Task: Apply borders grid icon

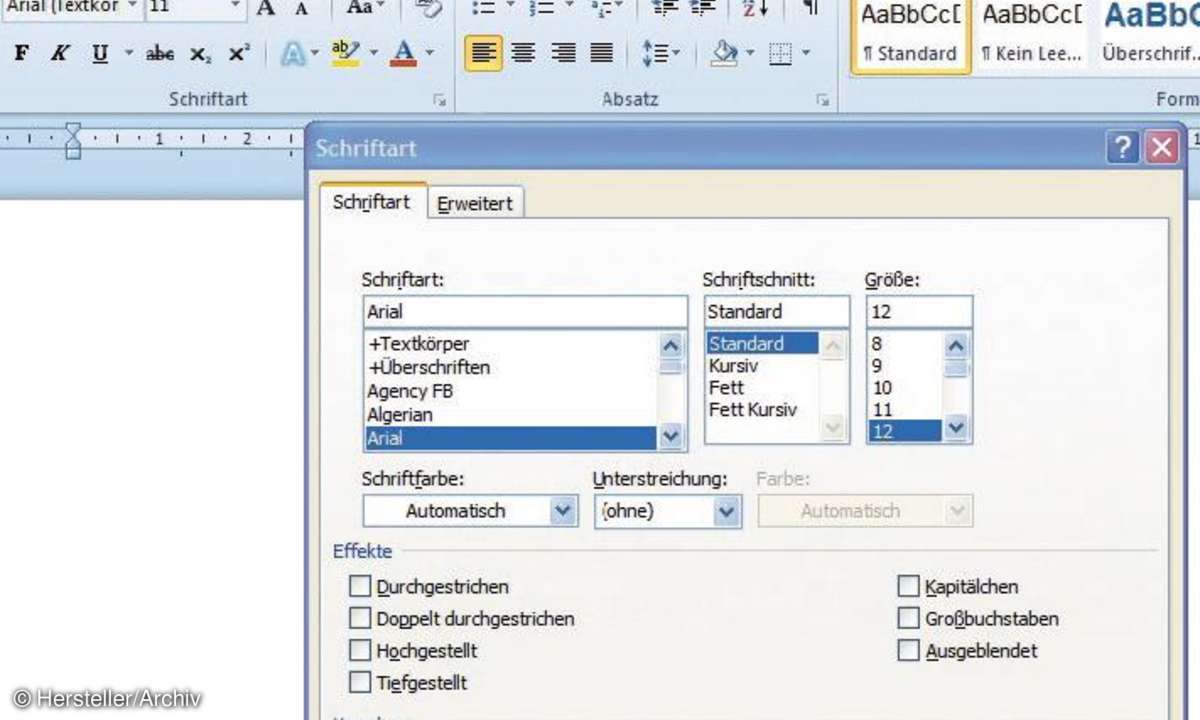Action: (x=780, y=53)
